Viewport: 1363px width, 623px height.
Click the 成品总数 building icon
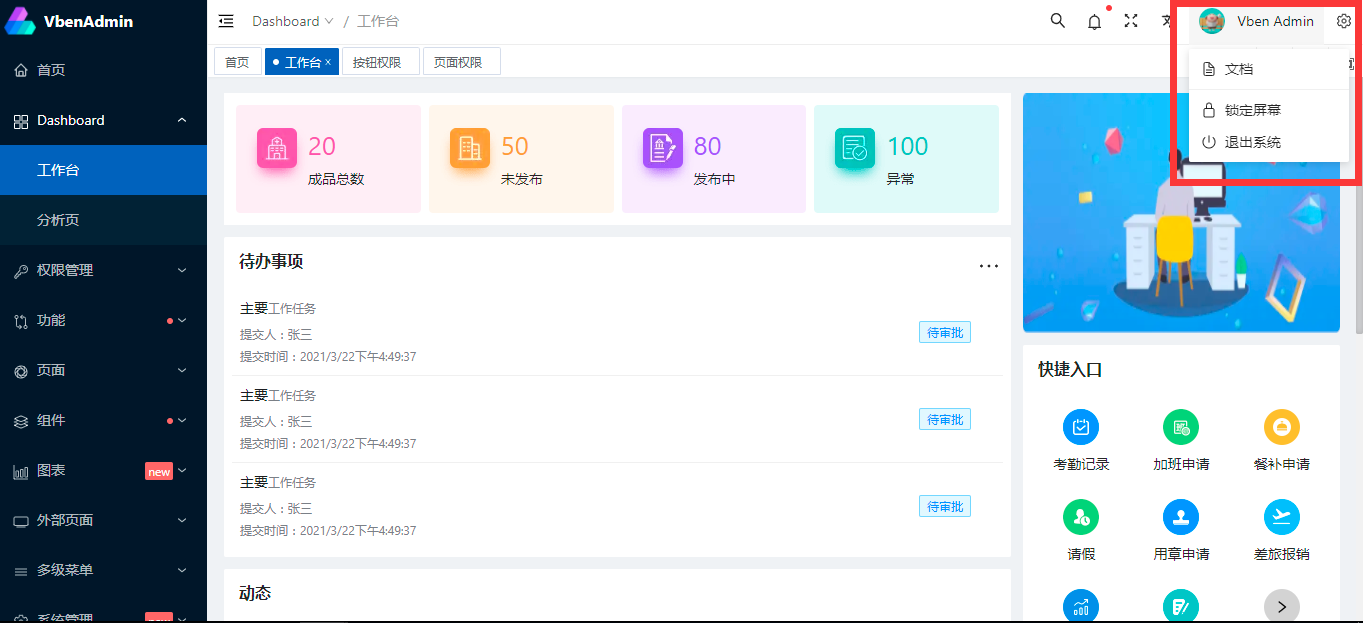[x=277, y=148]
